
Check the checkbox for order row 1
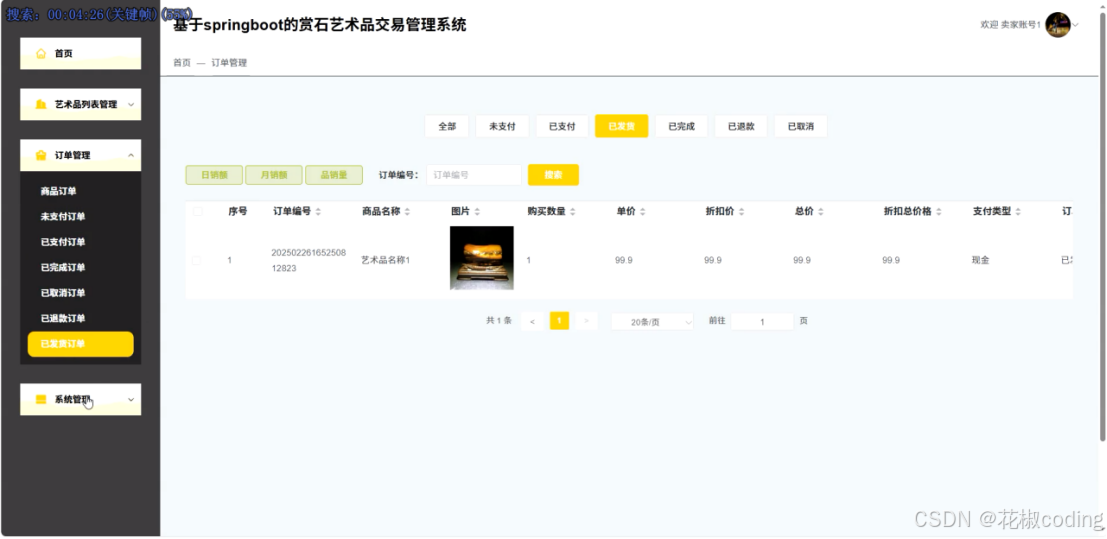coord(197,261)
